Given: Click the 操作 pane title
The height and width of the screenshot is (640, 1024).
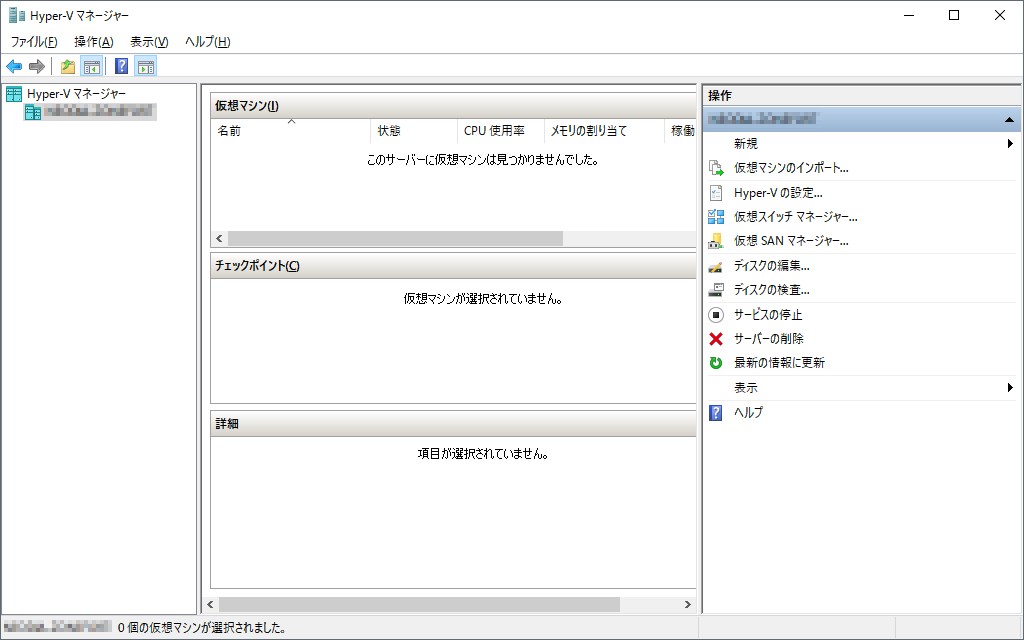Looking at the screenshot, I should pyautogui.click(x=720, y=96).
